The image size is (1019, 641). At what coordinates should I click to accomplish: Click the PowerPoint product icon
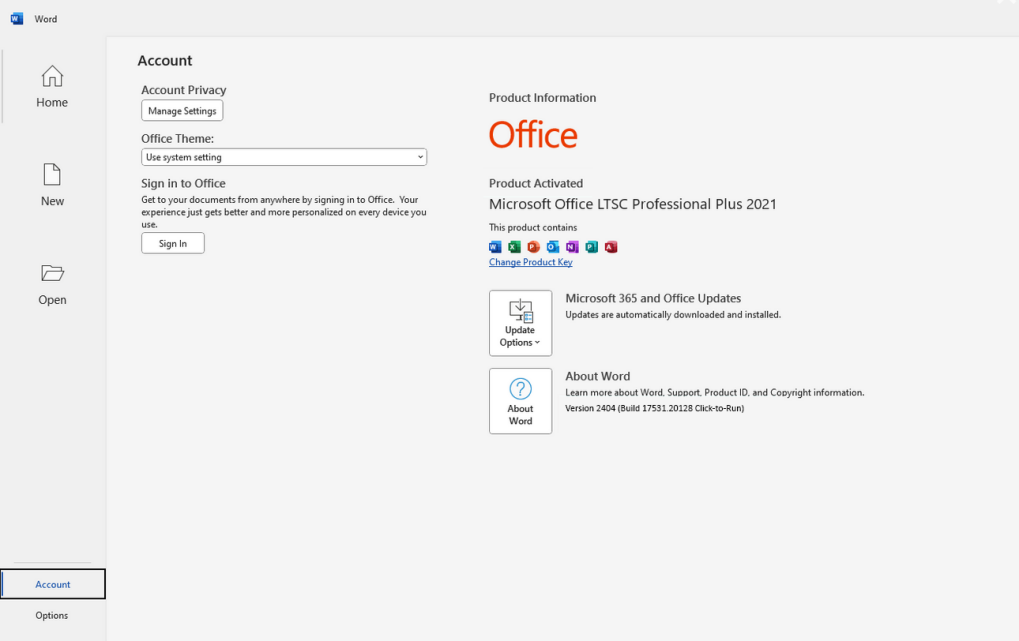coord(534,247)
